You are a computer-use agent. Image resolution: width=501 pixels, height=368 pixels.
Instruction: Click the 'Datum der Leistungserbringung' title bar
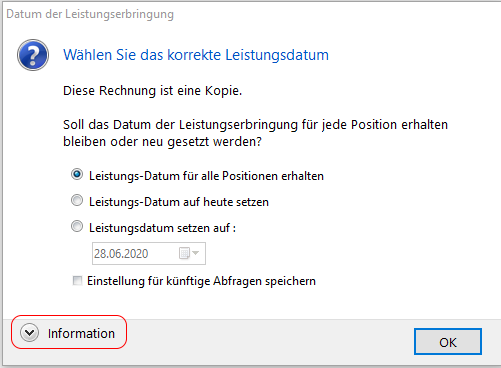(90, 14)
